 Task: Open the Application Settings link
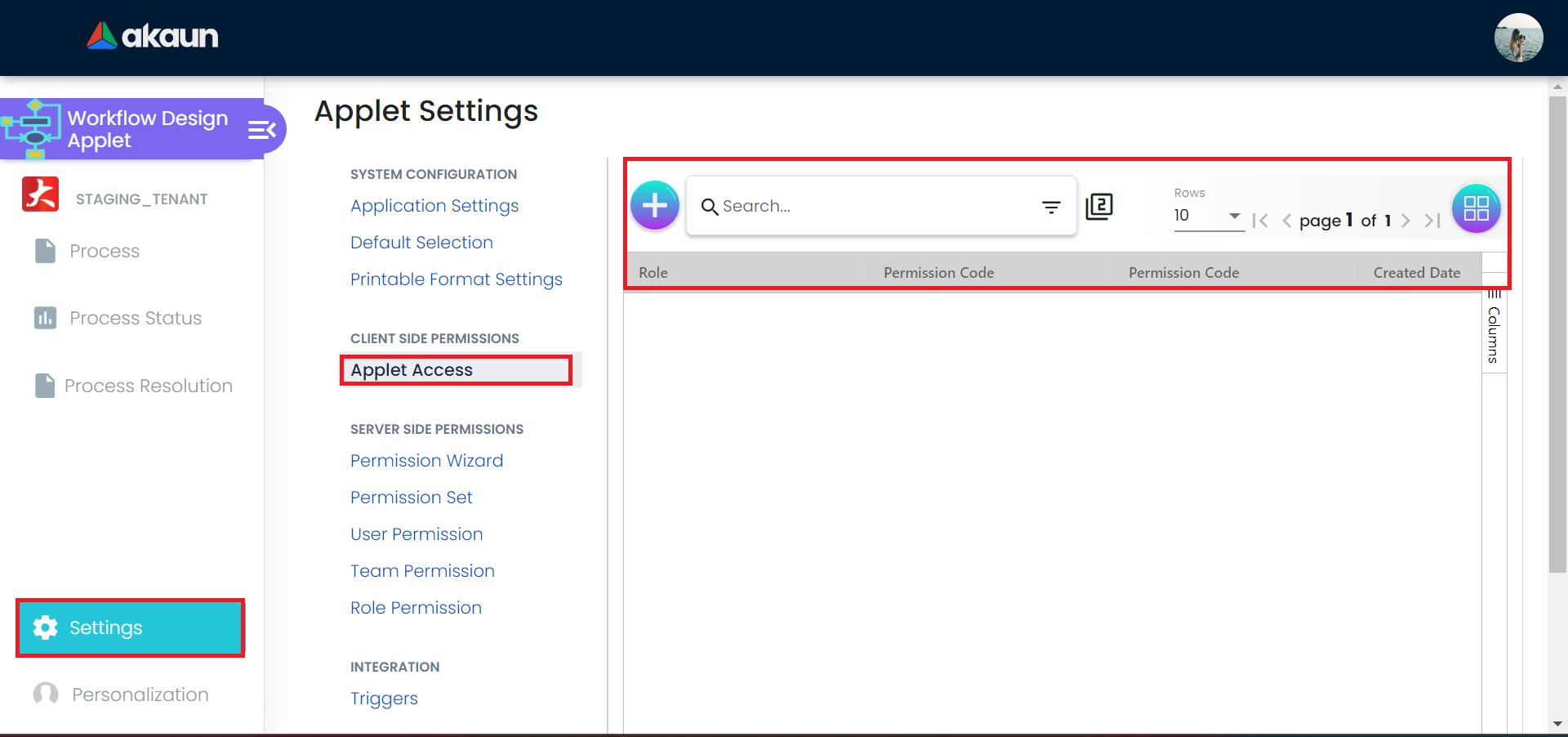coord(434,206)
